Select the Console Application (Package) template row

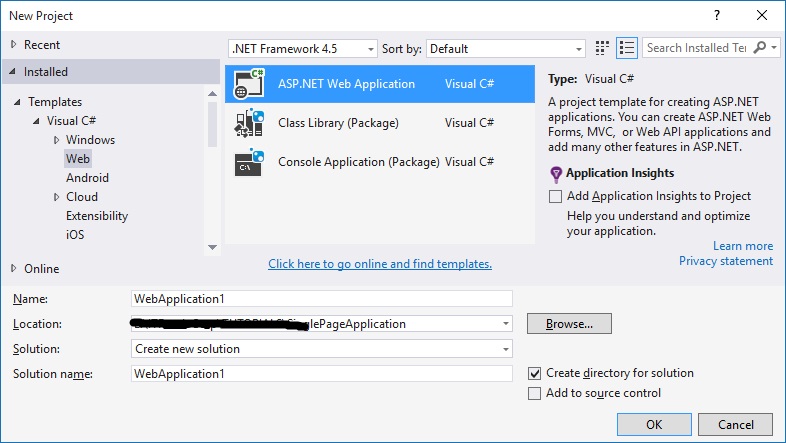pyautogui.click(x=380, y=162)
